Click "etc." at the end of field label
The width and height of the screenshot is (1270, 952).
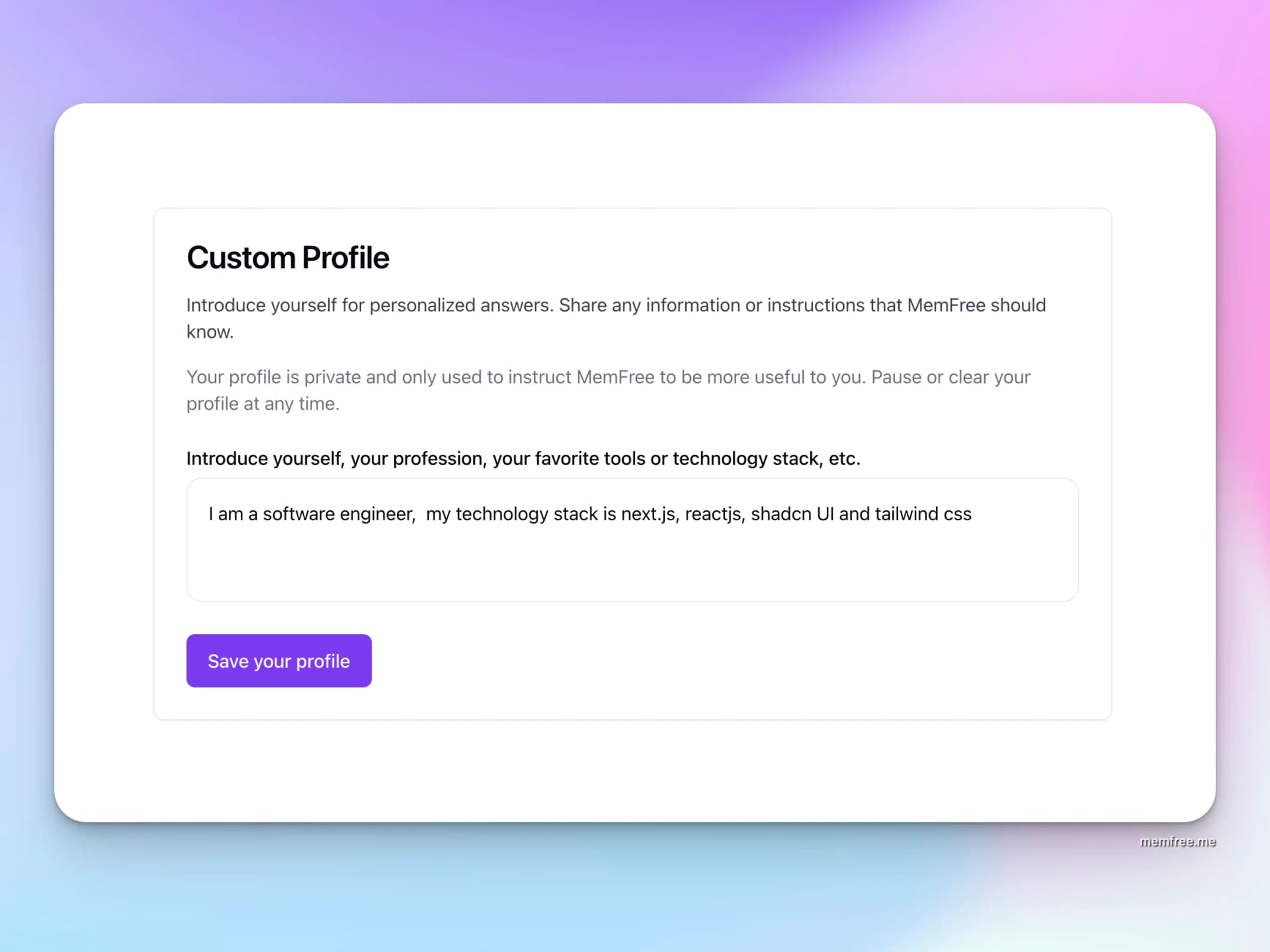(x=844, y=458)
